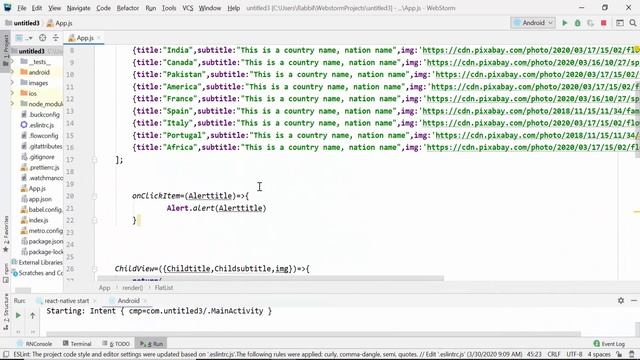Toggle the Project side tool window
Viewport: 640px width, 360px height.
6,51
